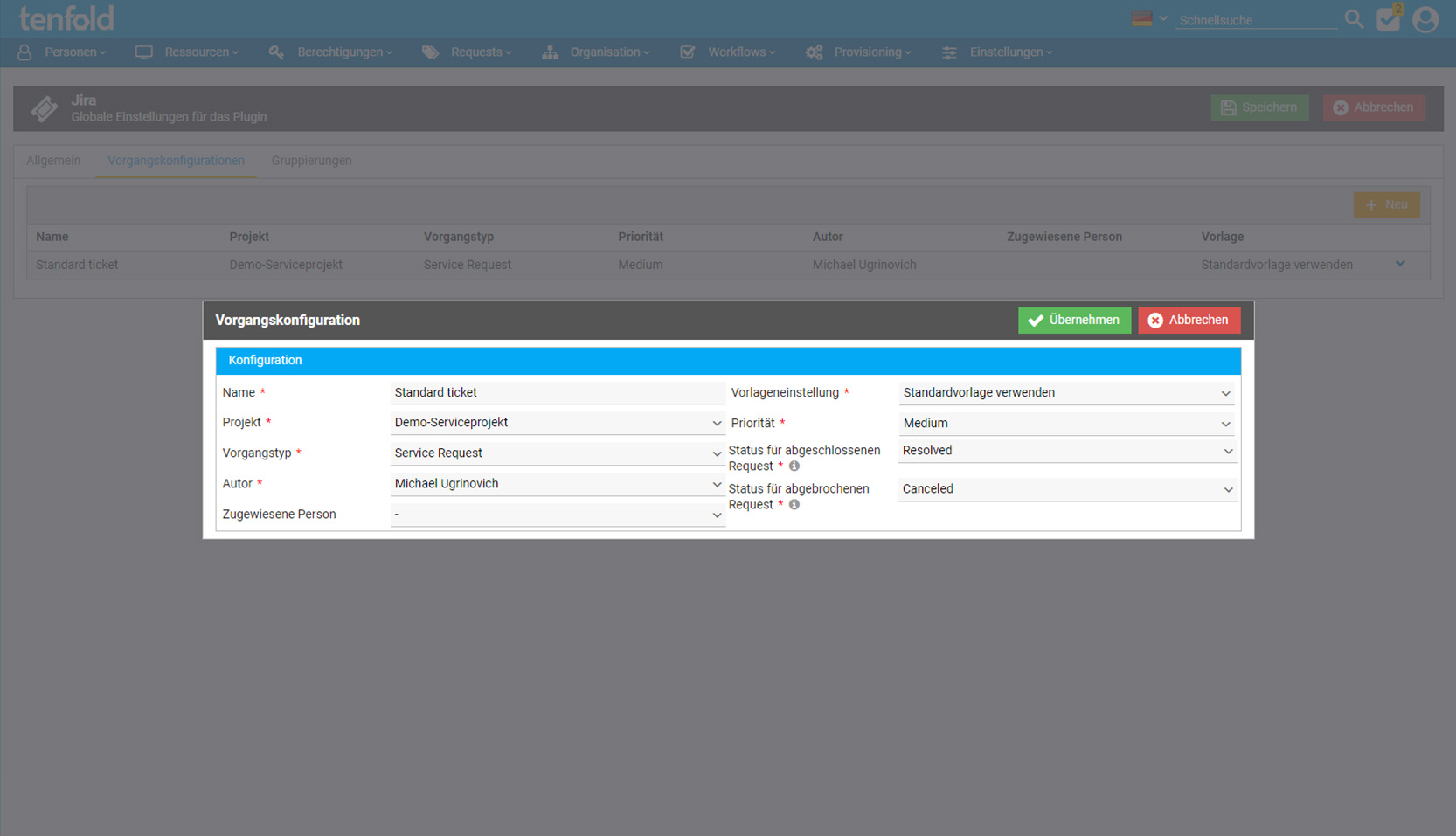Viewport: 1456px width, 836px height.
Task: Click the German flag language icon
Action: 1141,18
